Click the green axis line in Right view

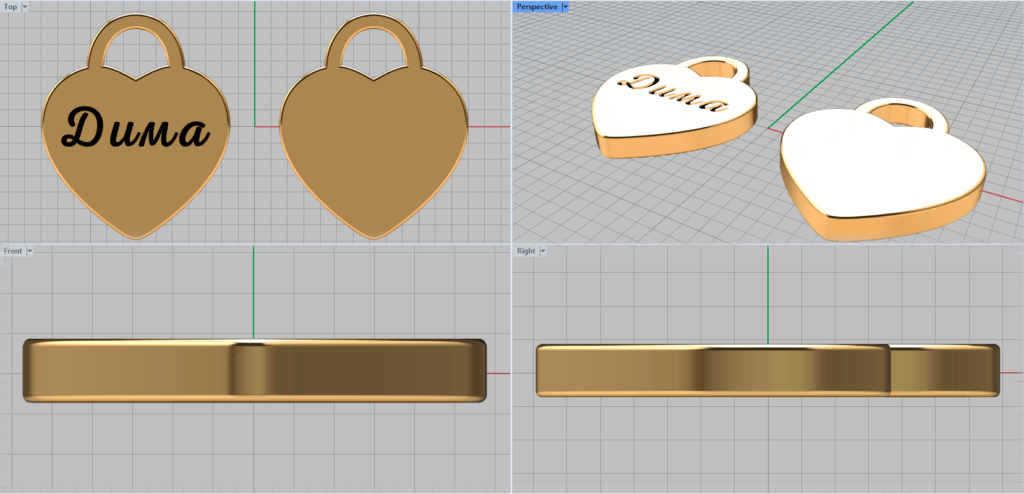click(767, 290)
